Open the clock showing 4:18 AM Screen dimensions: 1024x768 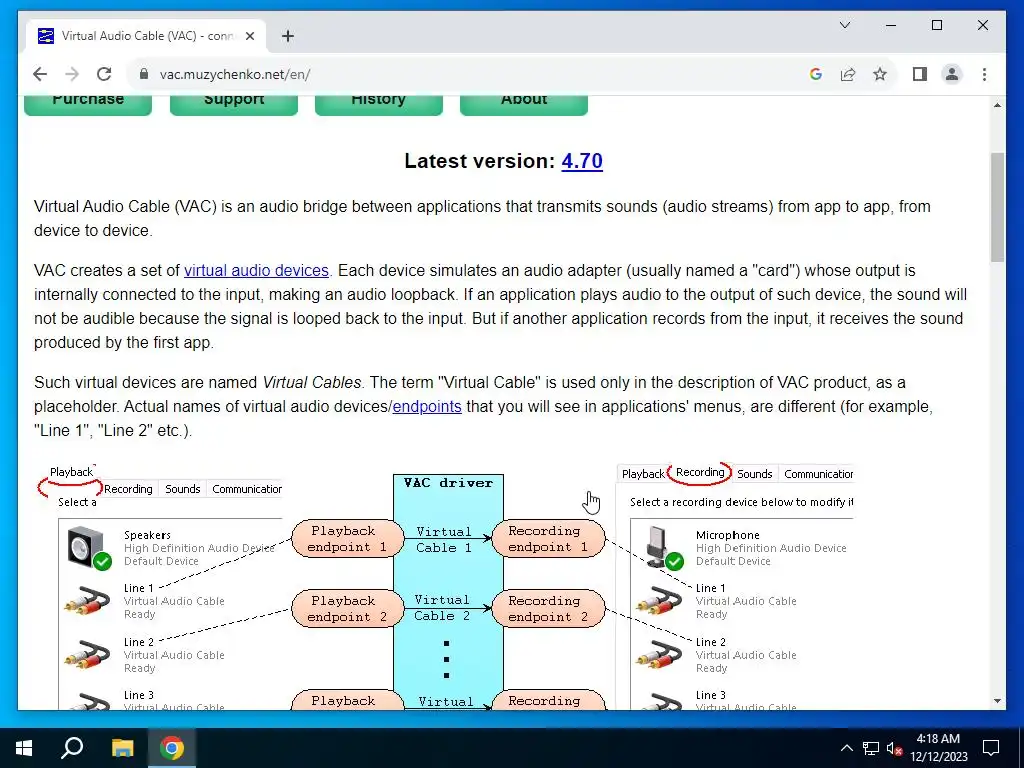click(938, 748)
